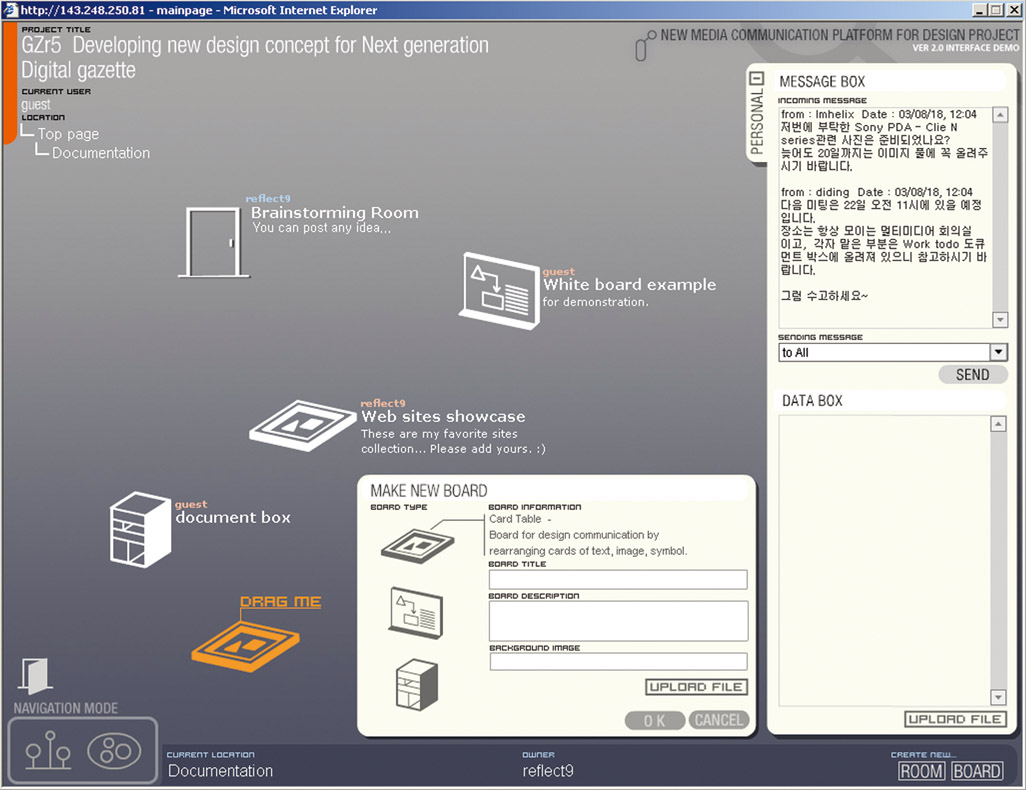
Task: Select whiteboard board type icon
Action: click(x=415, y=611)
